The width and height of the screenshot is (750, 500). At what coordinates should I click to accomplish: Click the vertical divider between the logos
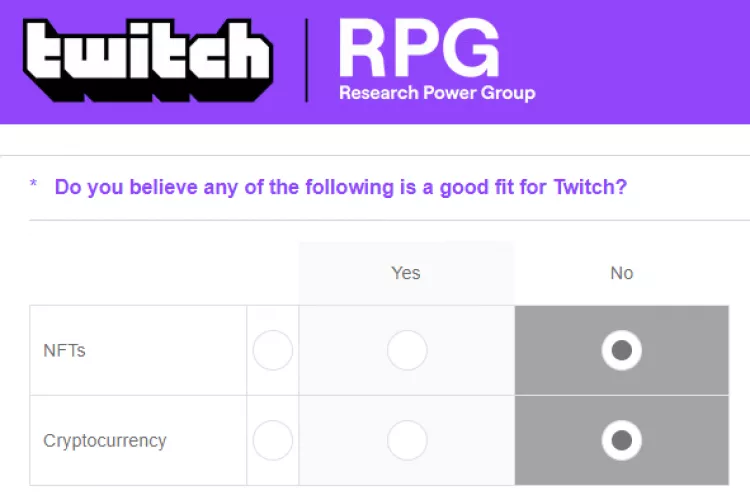[x=306, y=59]
